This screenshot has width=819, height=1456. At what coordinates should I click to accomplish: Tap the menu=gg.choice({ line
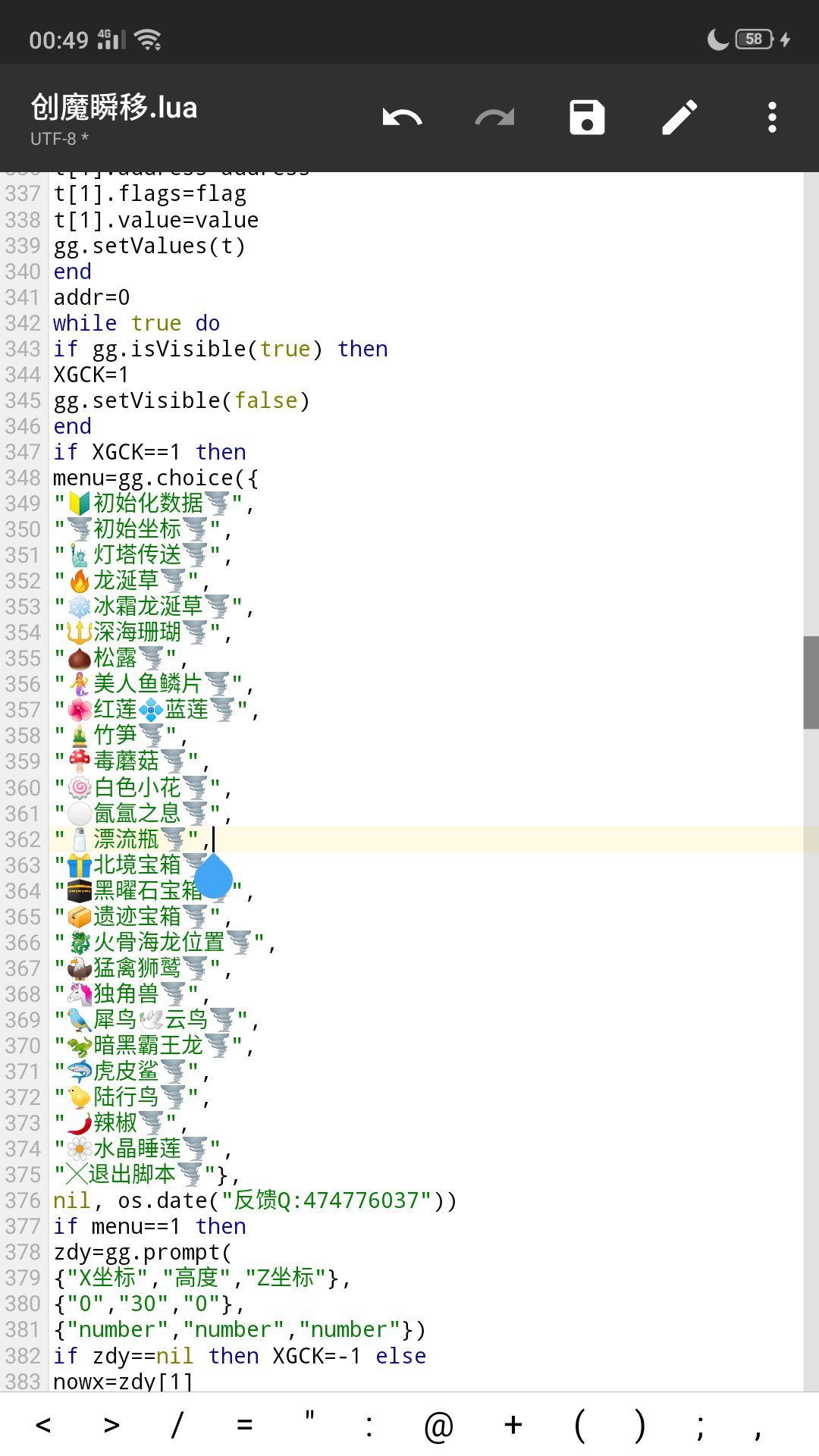pyautogui.click(x=155, y=478)
